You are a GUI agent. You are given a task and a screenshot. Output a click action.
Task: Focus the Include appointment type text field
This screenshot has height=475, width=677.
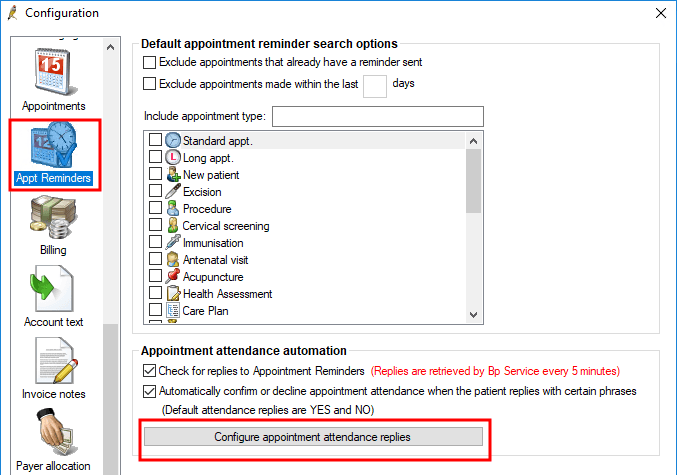pyautogui.click(x=378, y=117)
